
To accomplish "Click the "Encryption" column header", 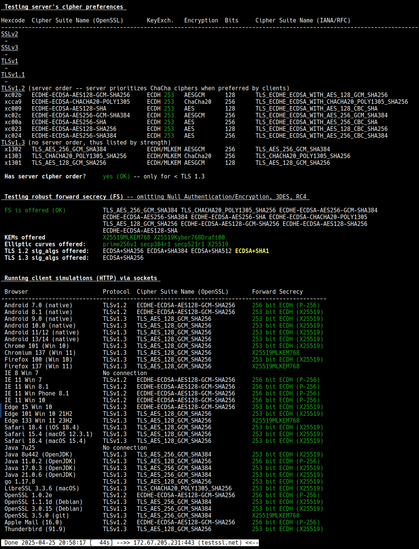I will pyautogui.click(x=201, y=20).
